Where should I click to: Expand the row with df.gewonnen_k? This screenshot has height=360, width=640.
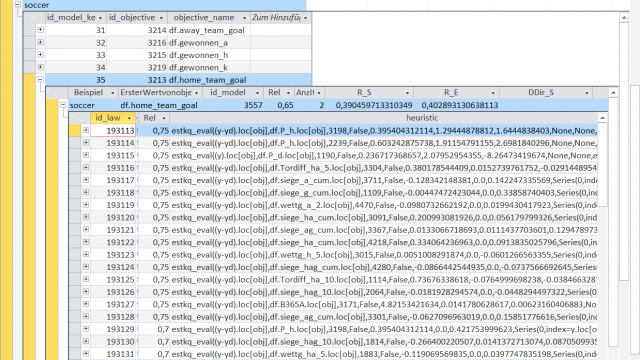pyautogui.click(x=40, y=67)
